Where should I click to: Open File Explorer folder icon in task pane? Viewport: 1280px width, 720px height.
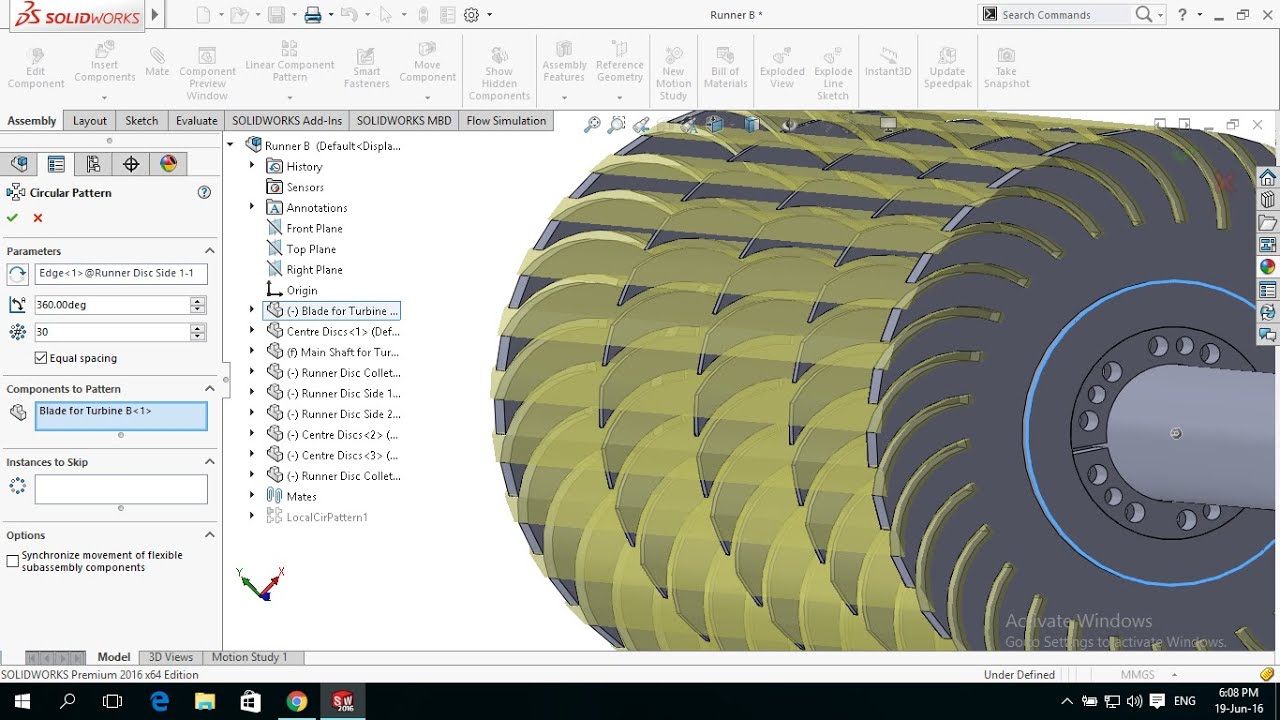(1267, 222)
